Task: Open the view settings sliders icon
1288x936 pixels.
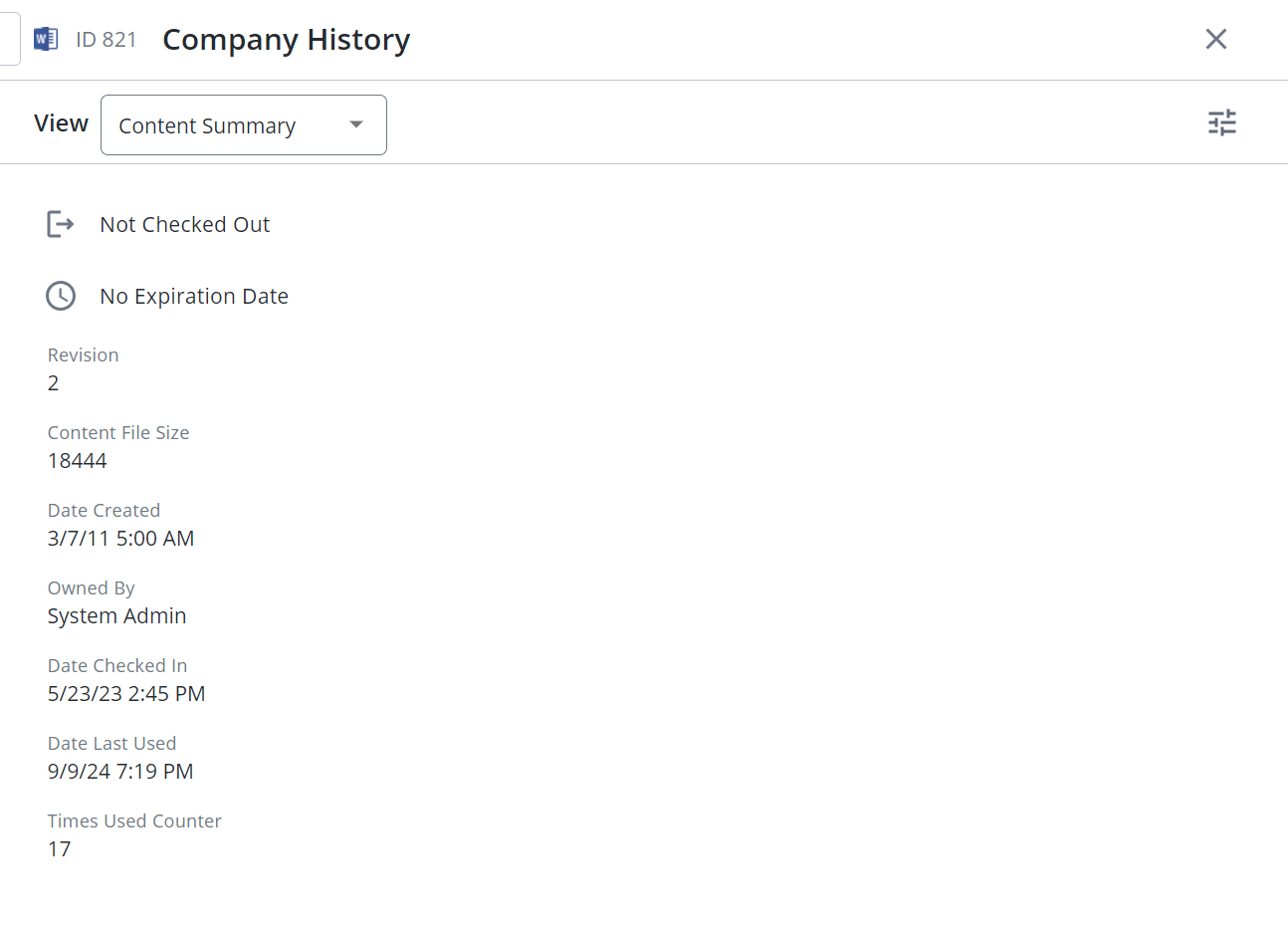Action: coord(1221,122)
